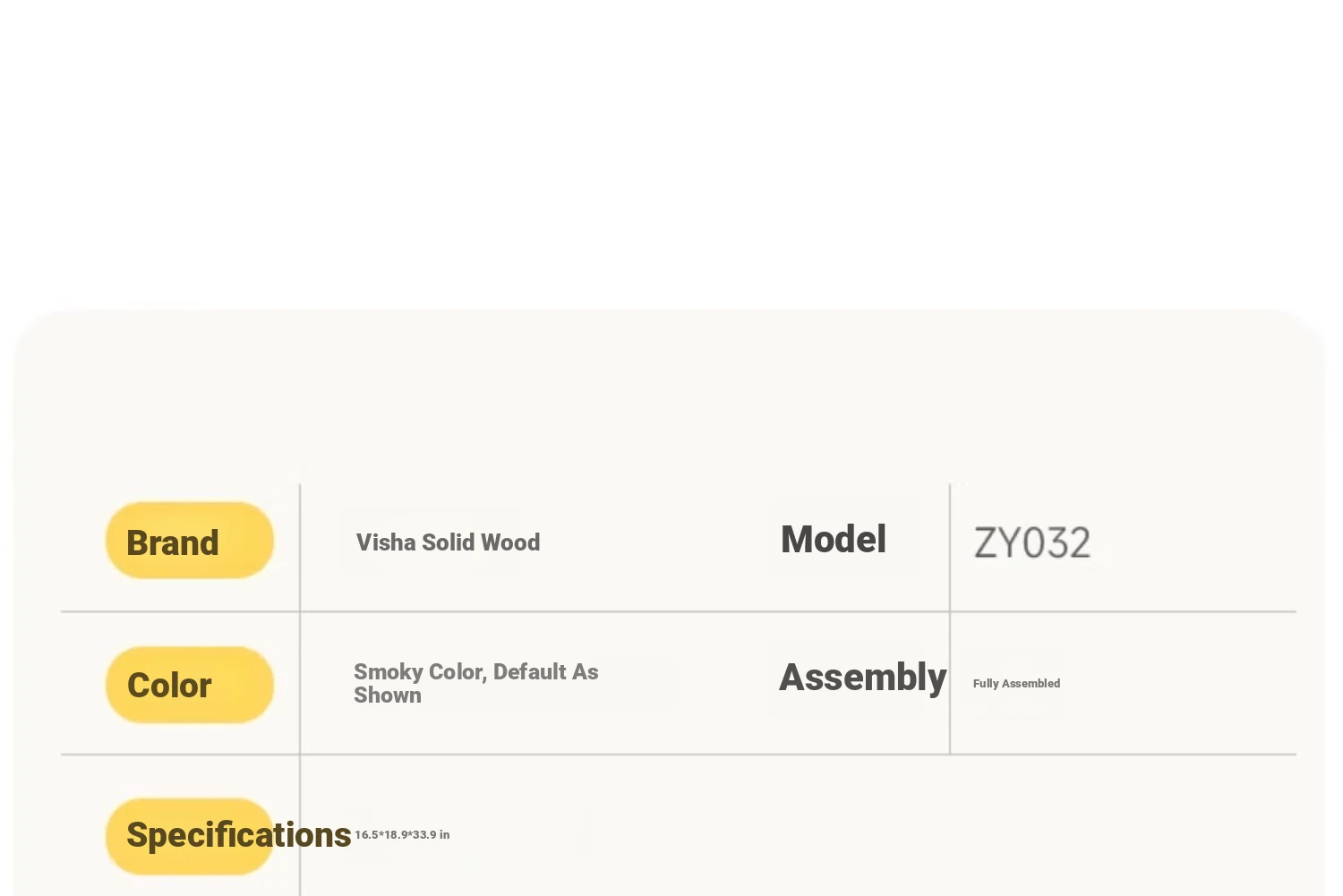Click the yellow Color label badge
The width and height of the screenshot is (1343, 896).
(190, 685)
